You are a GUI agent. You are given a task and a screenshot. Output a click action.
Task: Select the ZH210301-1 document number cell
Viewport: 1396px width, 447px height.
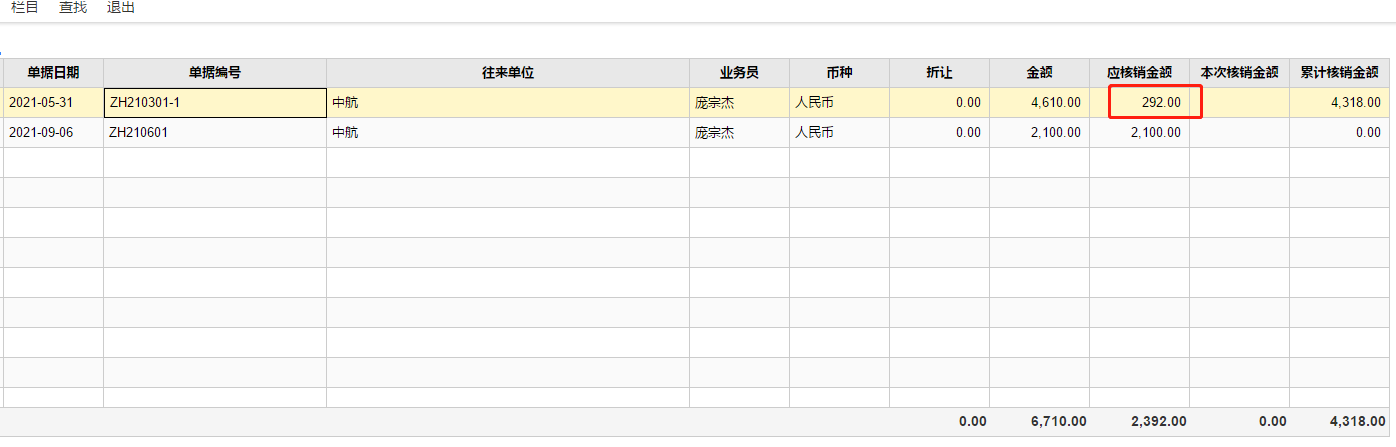(x=215, y=102)
